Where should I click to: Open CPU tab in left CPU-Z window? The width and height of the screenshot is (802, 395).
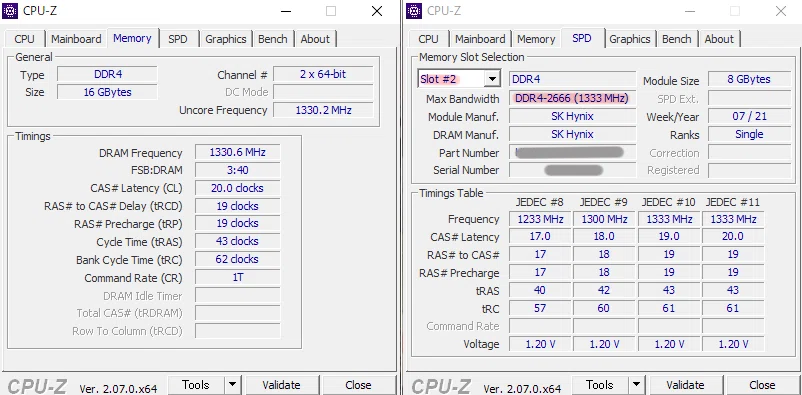click(25, 39)
